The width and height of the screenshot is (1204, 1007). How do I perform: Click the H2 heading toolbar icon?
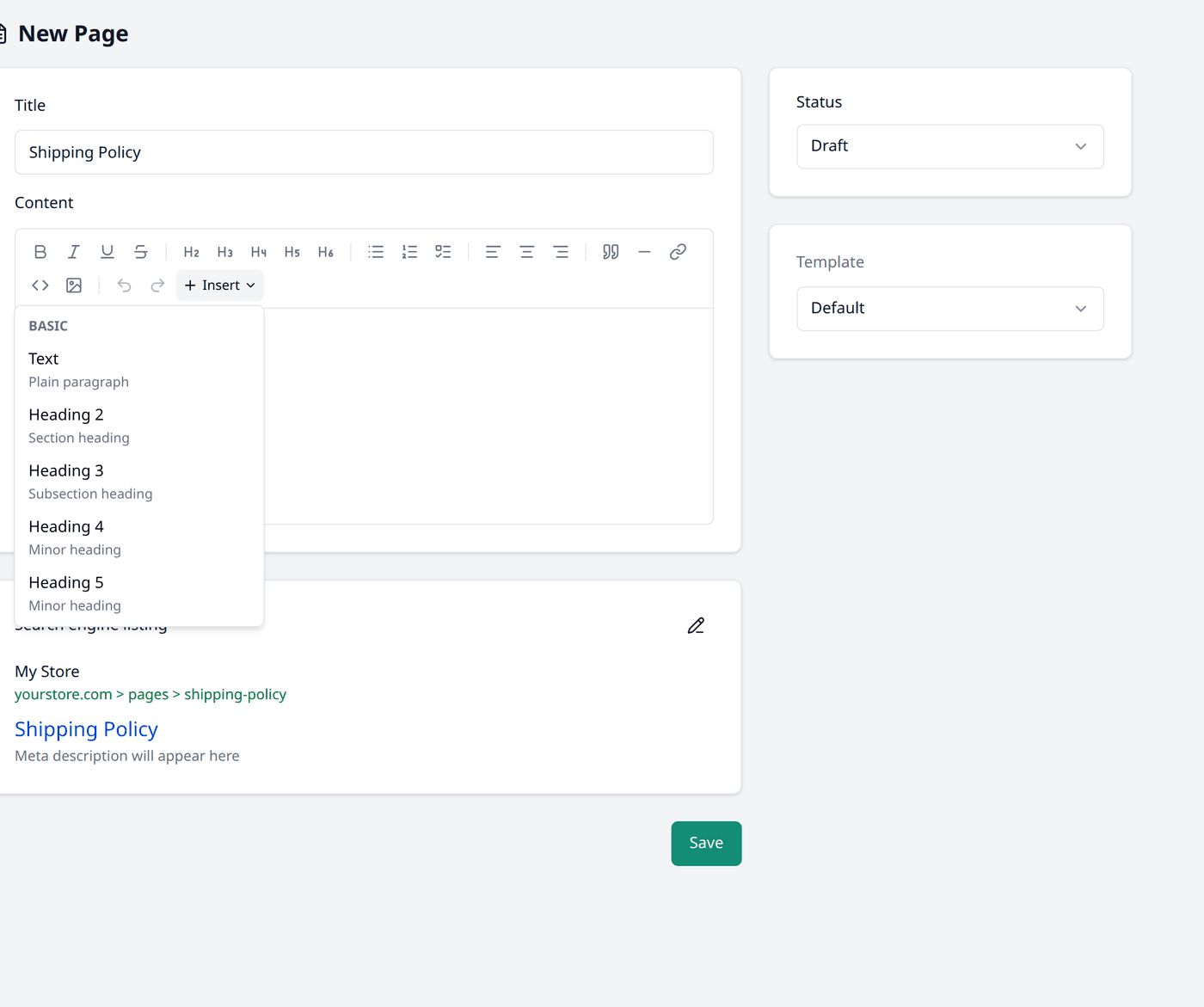tap(192, 252)
